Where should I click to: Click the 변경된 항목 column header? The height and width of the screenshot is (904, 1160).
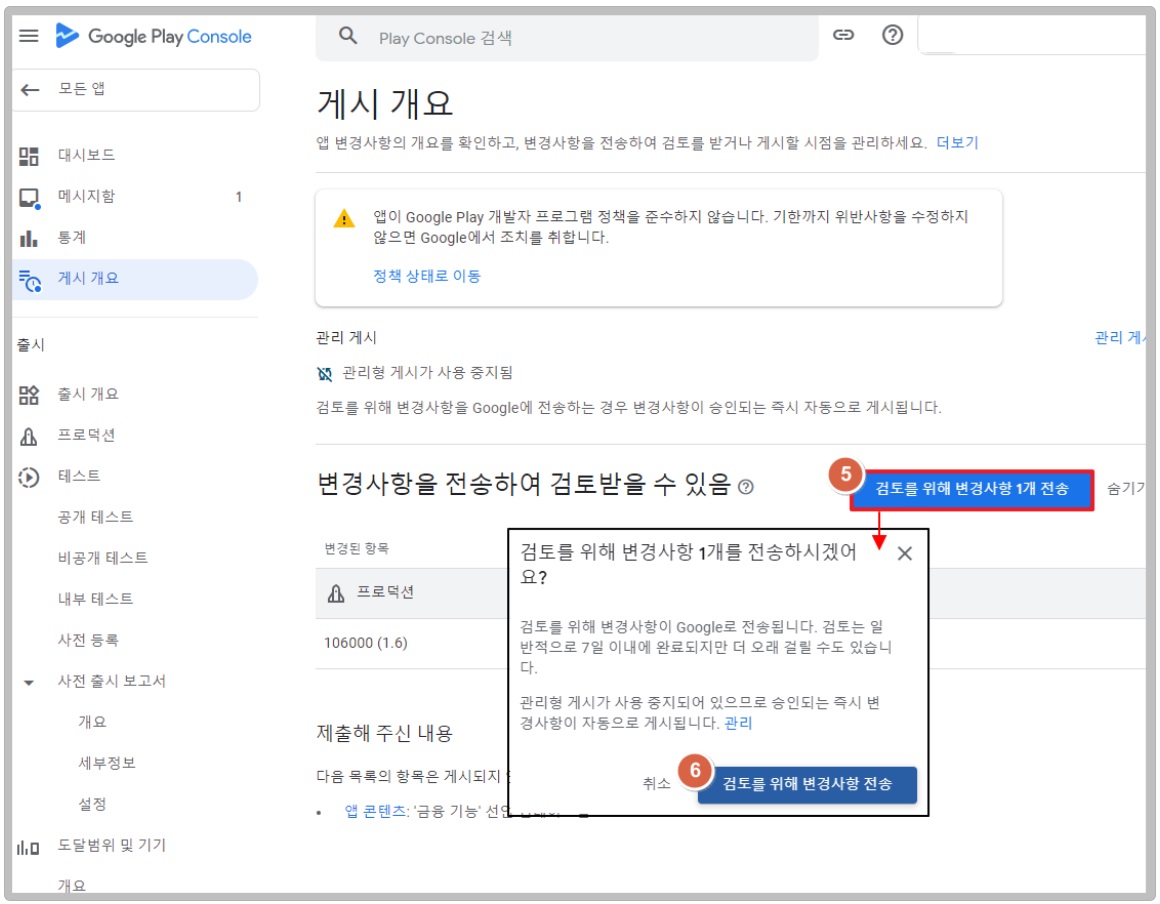357,548
